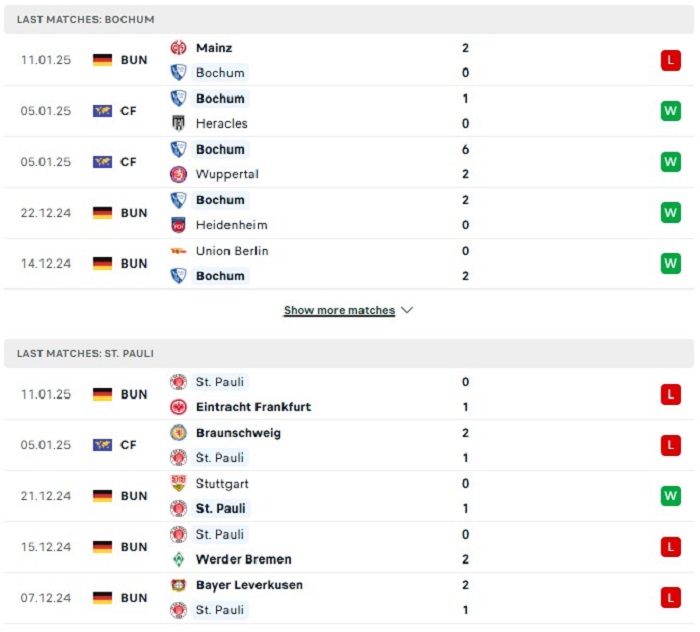Click the world flag icon beside Braunschweig match

pyautogui.click(x=102, y=445)
